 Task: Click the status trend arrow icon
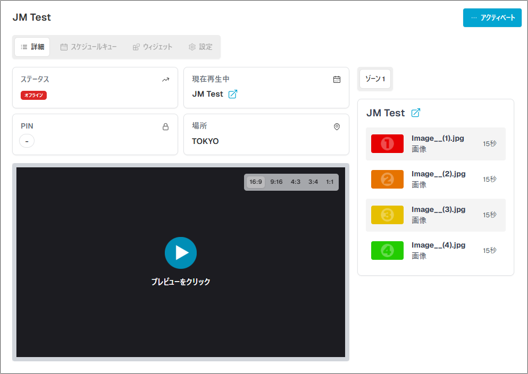coord(165,80)
